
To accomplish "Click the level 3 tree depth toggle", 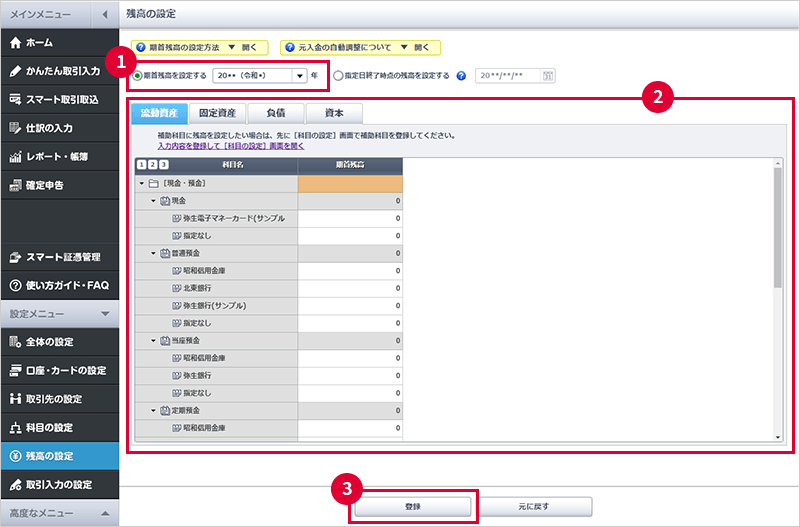I will (x=164, y=165).
